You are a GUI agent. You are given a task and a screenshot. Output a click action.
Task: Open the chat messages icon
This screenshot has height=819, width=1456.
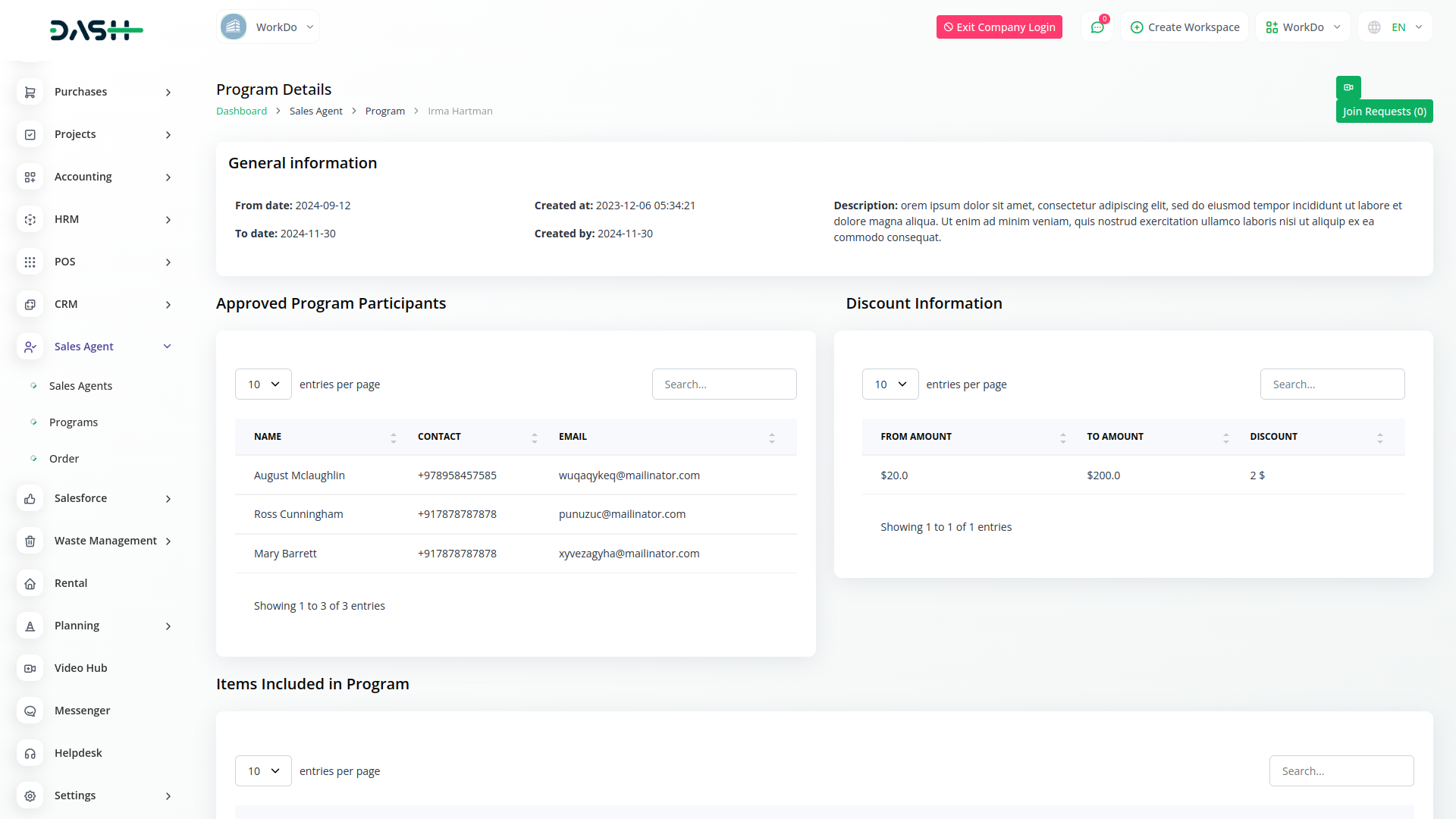[1097, 27]
